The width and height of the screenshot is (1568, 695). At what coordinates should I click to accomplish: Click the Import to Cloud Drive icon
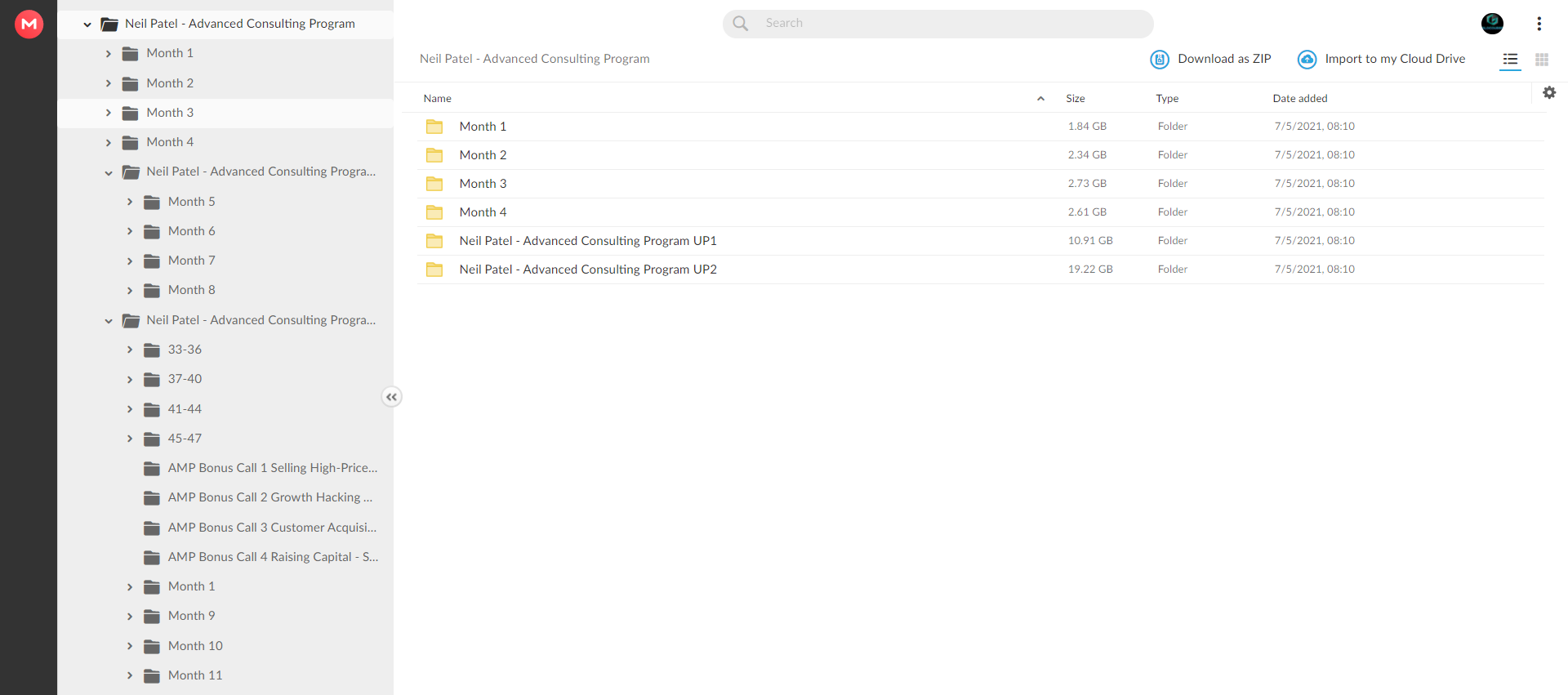tap(1307, 59)
